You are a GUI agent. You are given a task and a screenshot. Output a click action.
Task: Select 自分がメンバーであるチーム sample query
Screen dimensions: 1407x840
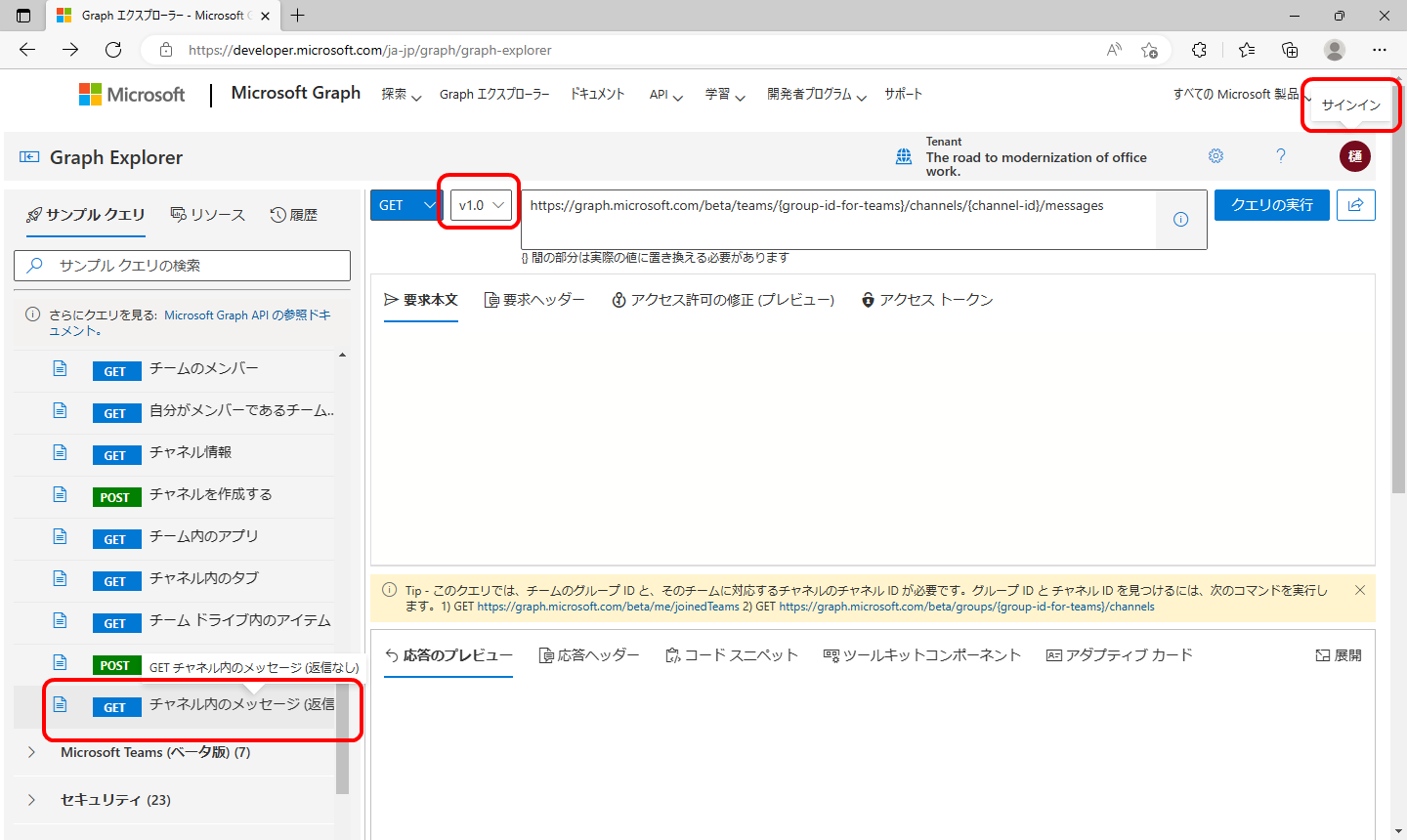pos(174,410)
